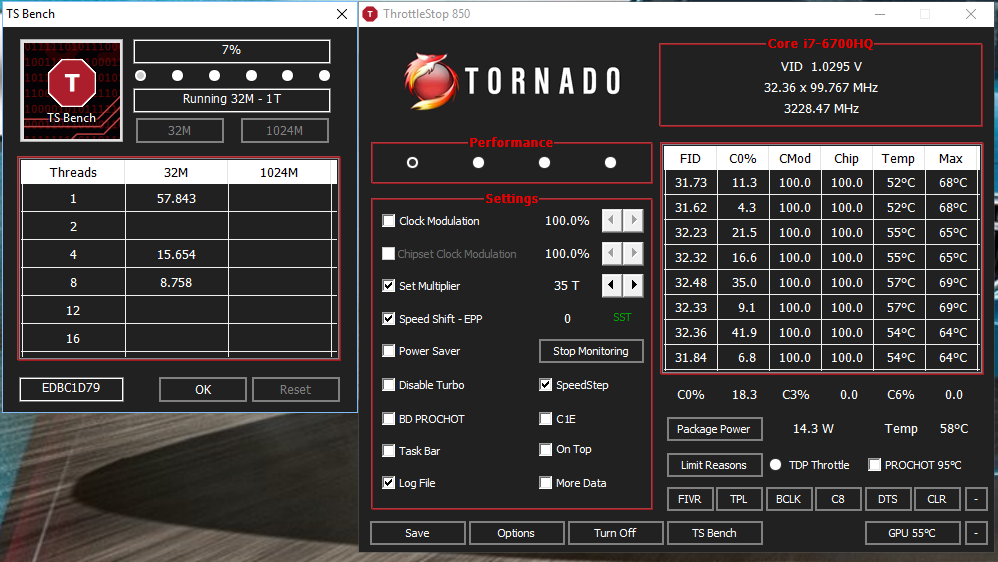
Task: Click the ThrottleStop title bar icon
Action: coord(370,14)
